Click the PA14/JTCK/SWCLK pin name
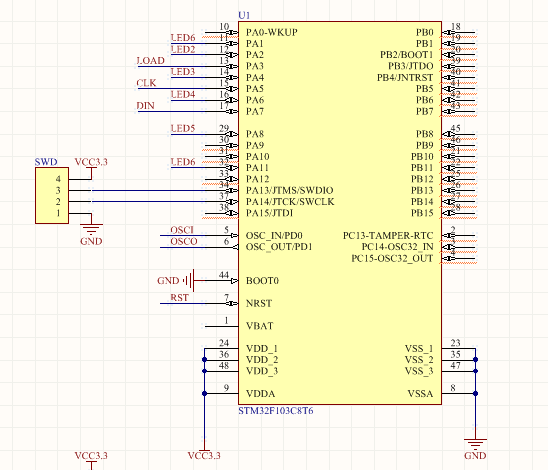This screenshot has height=470, width=548. 290,202
